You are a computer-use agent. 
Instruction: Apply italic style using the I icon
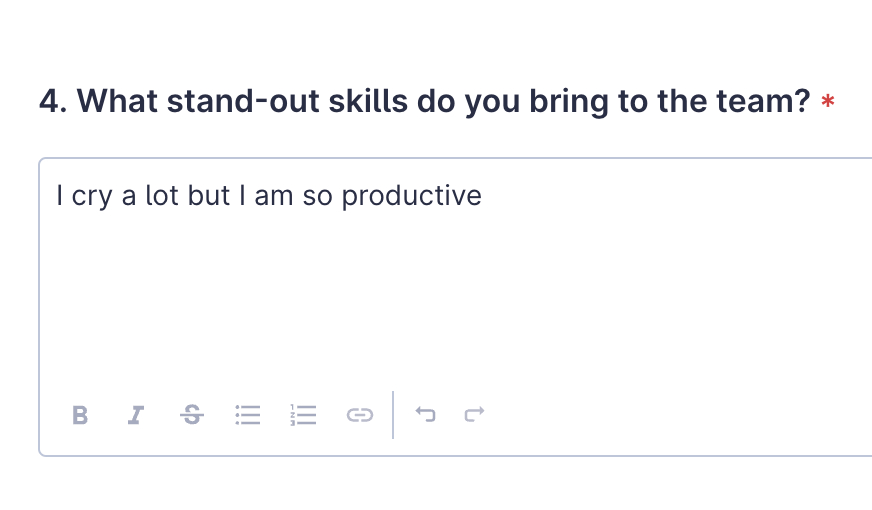[x=135, y=415]
